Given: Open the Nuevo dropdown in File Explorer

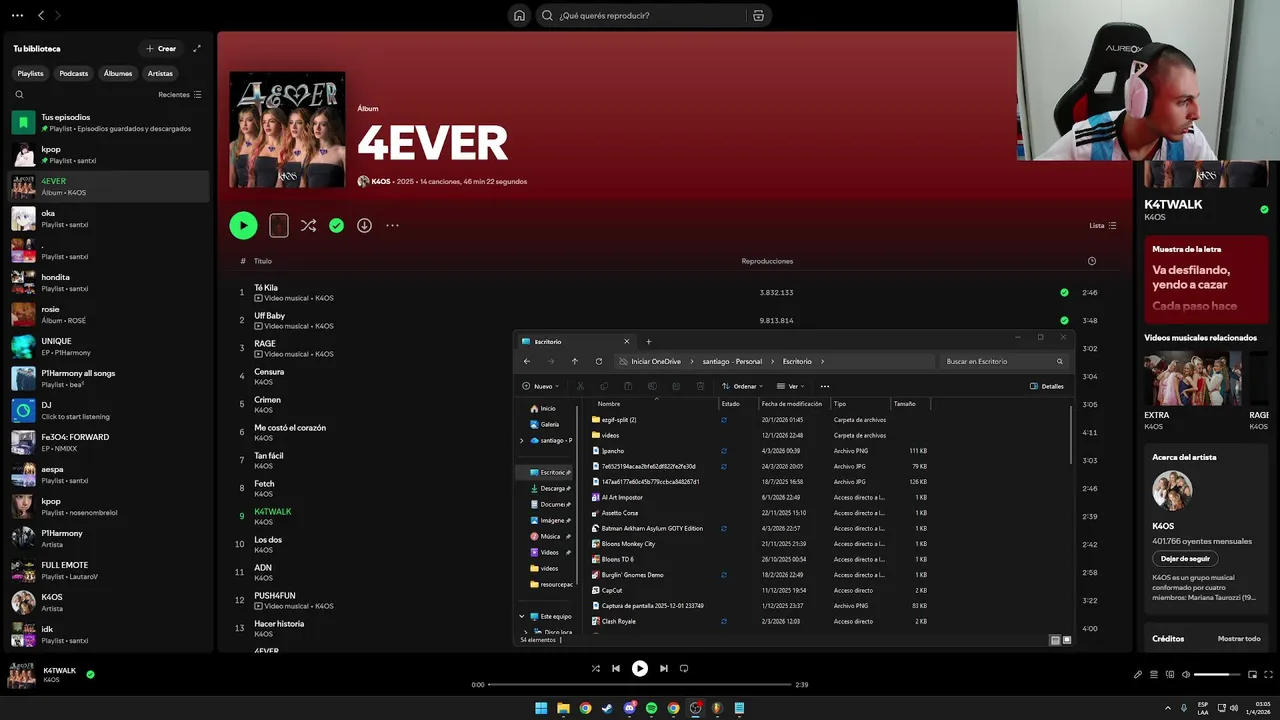Looking at the screenshot, I should (541, 386).
